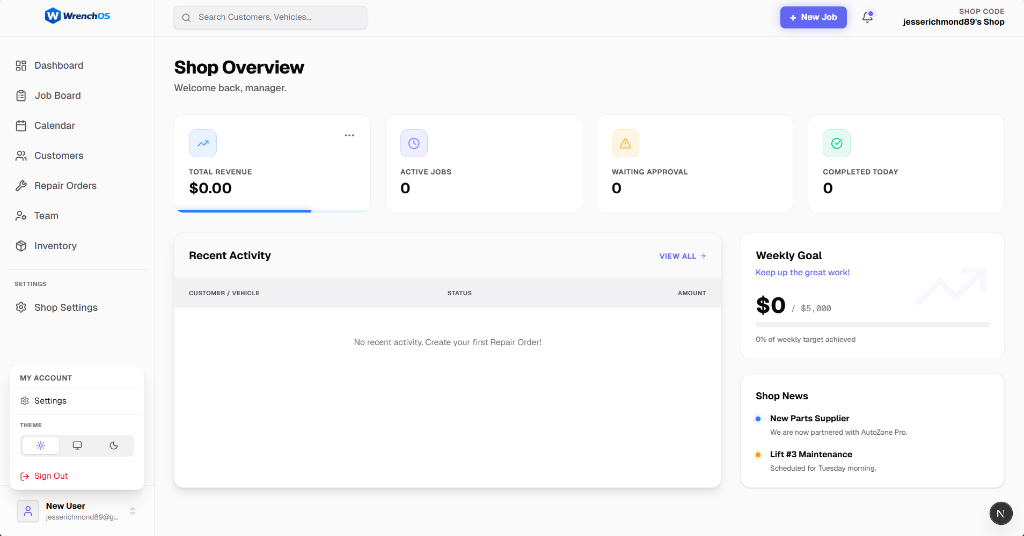The width and height of the screenshot is (1024, 536).
Task: Open the Total Revenue card options menu
Action: 349,135
